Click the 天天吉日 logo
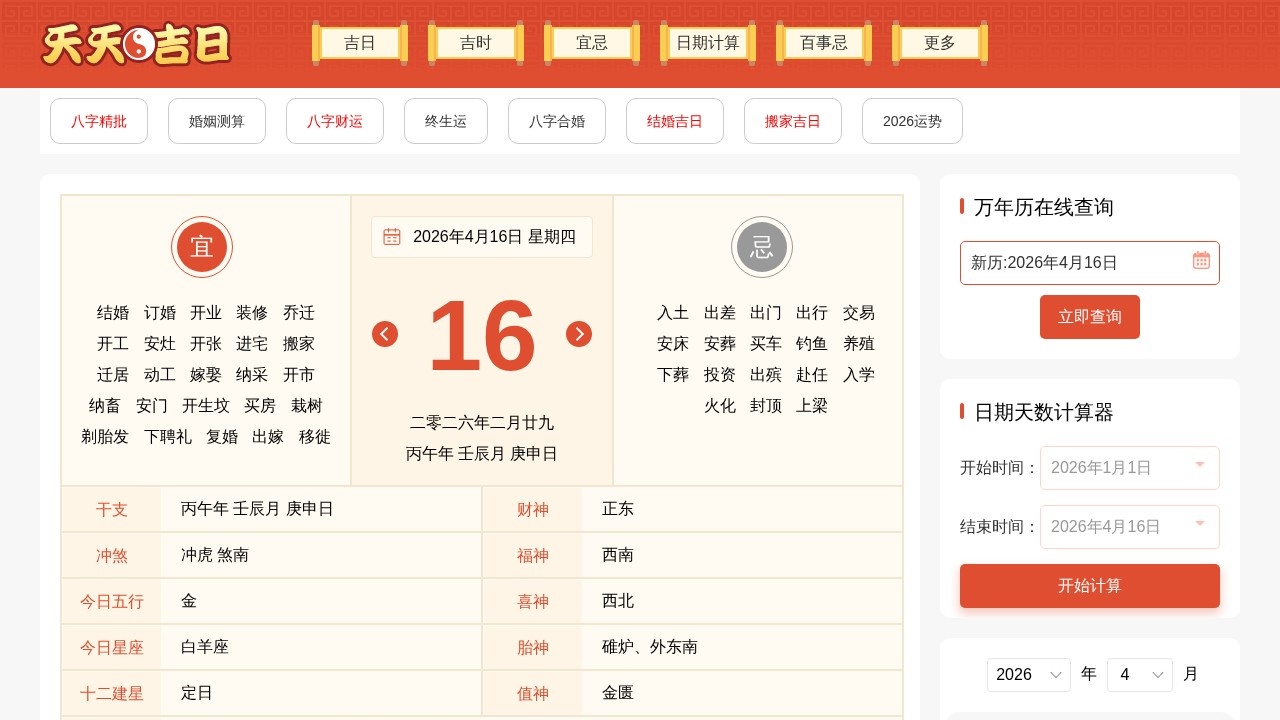 135,44
